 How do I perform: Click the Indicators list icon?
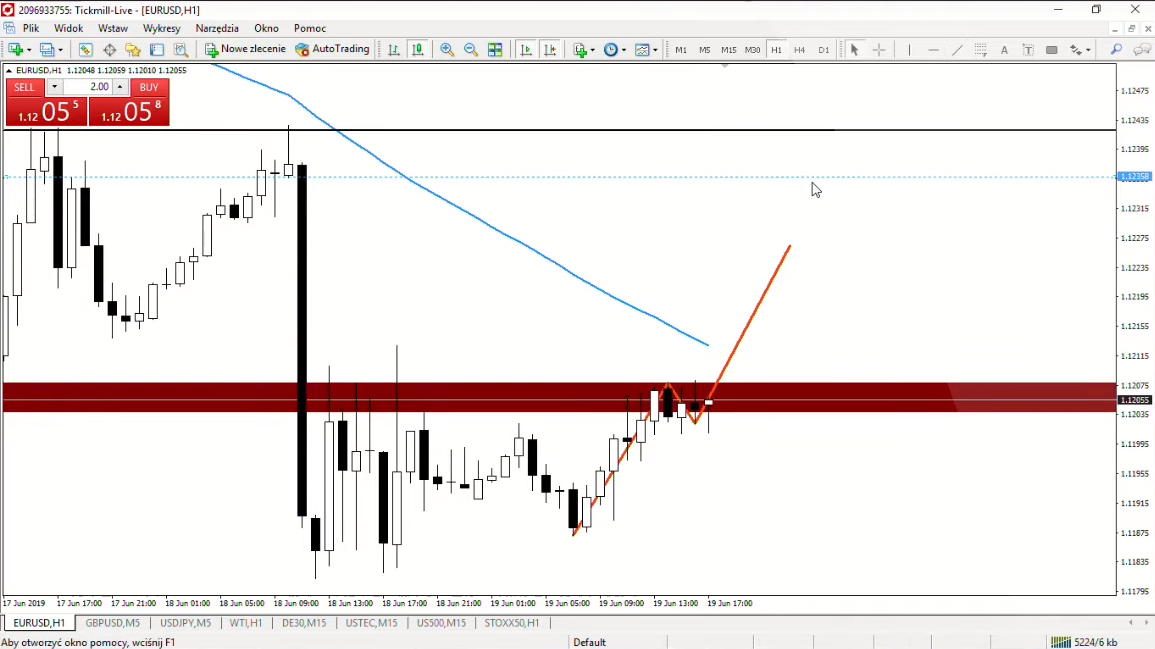(580, 49)
